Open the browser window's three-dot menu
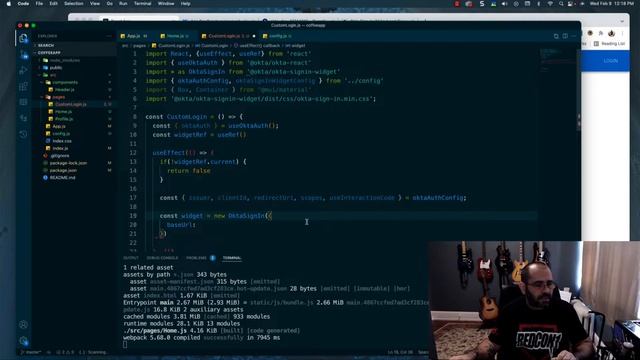The width and height of the screenshot is (640, 360). pyautogui.click(x=622, y=33)
